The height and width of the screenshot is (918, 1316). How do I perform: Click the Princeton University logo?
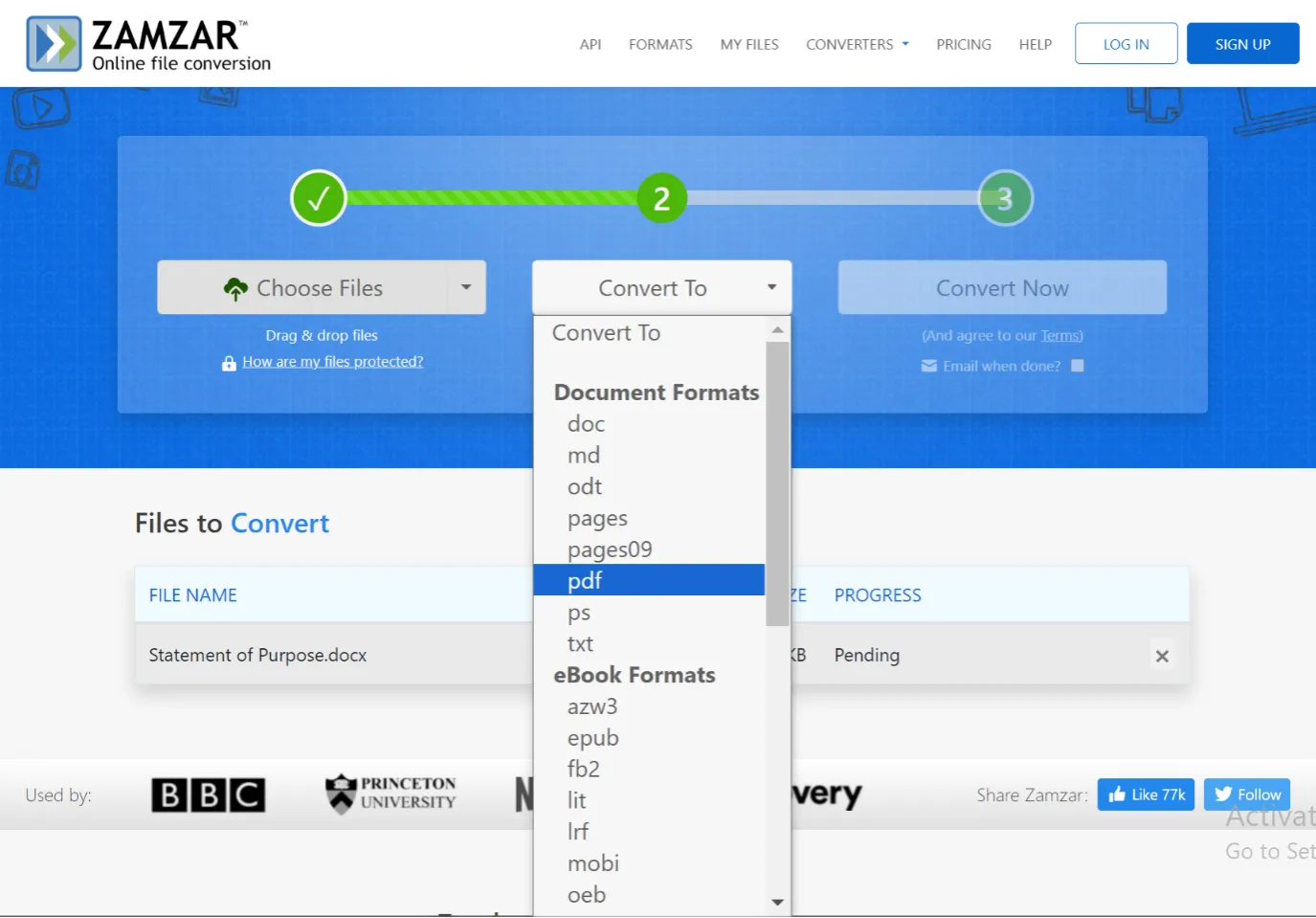390,794
